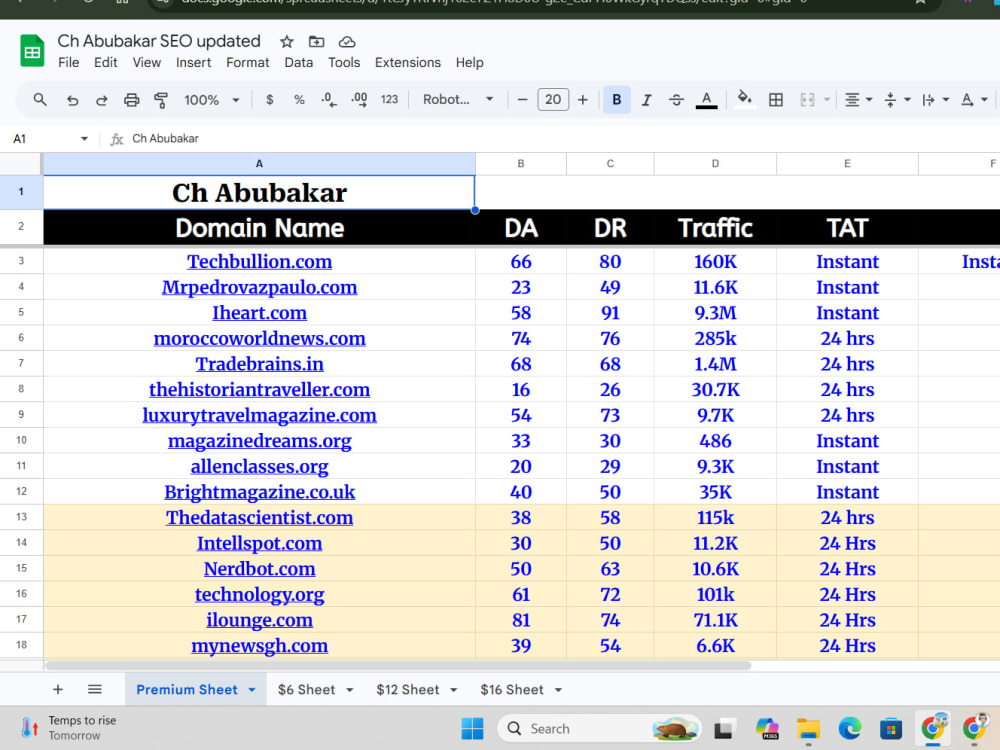Format as percent icon
1000x750 pixels.
[x=299, y=99]
